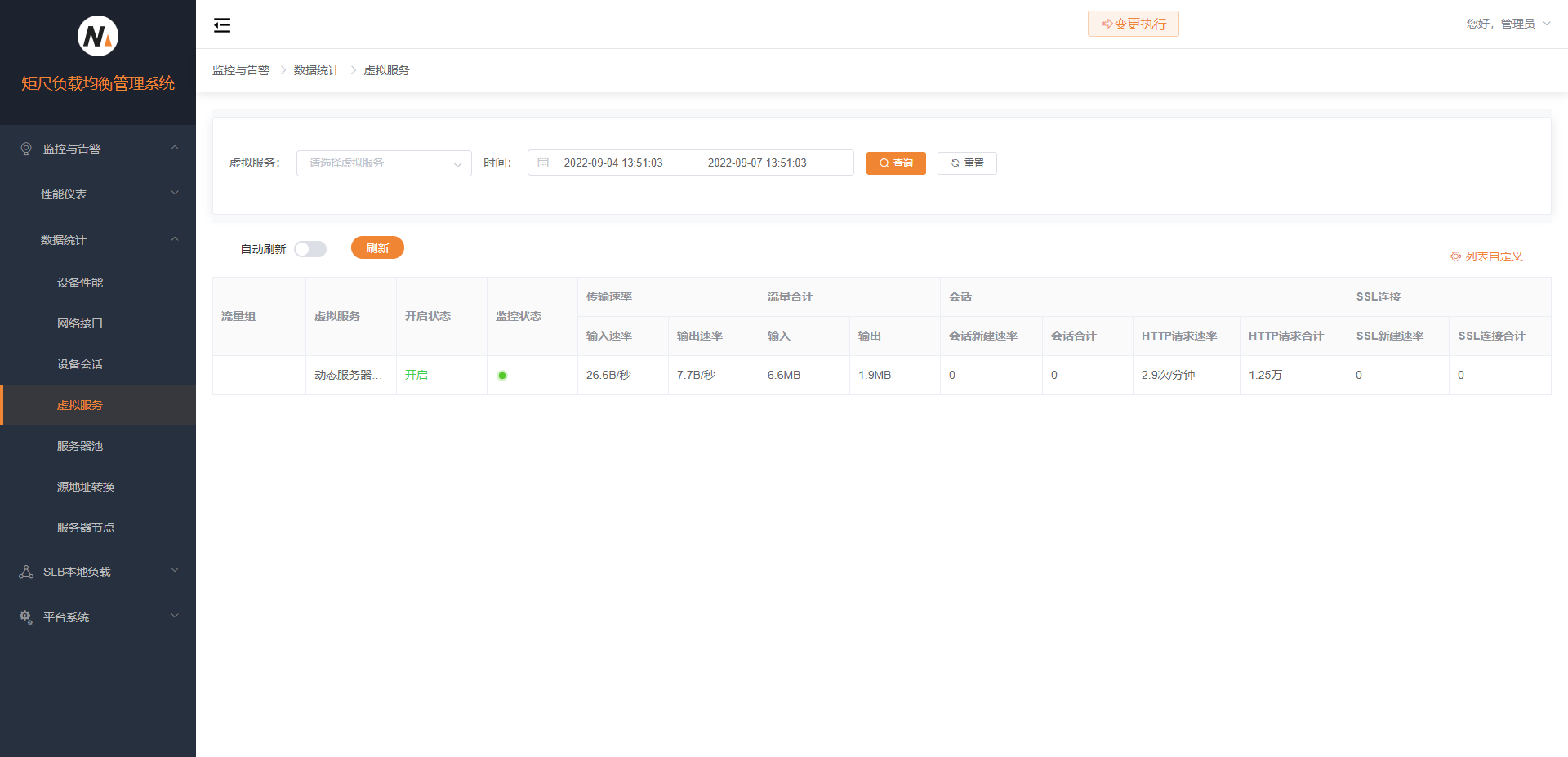
Task: Click the system logo in the sidebar
Action: tap(98, 36)
